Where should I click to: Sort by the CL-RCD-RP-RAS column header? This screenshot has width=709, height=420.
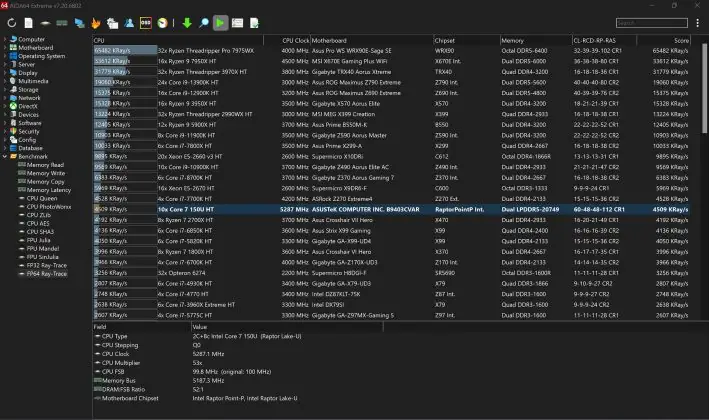coord(604,40)
